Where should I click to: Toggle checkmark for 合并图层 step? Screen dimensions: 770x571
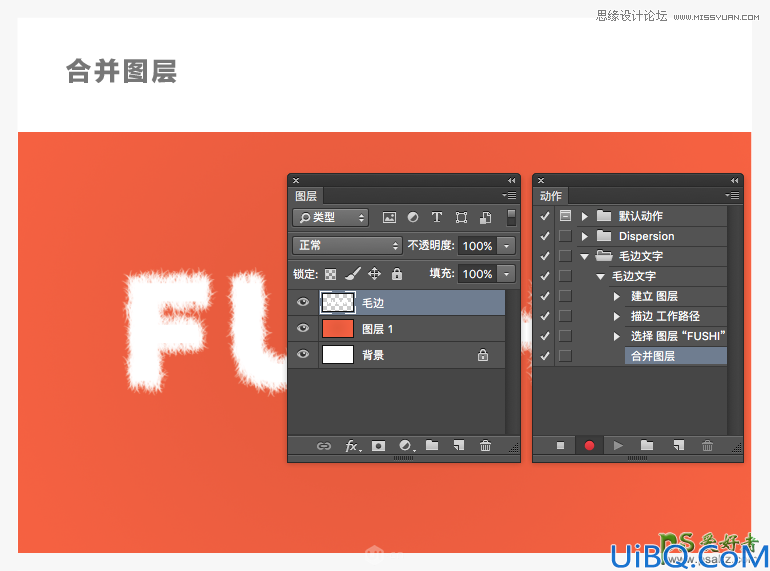(x=545, y=356)
